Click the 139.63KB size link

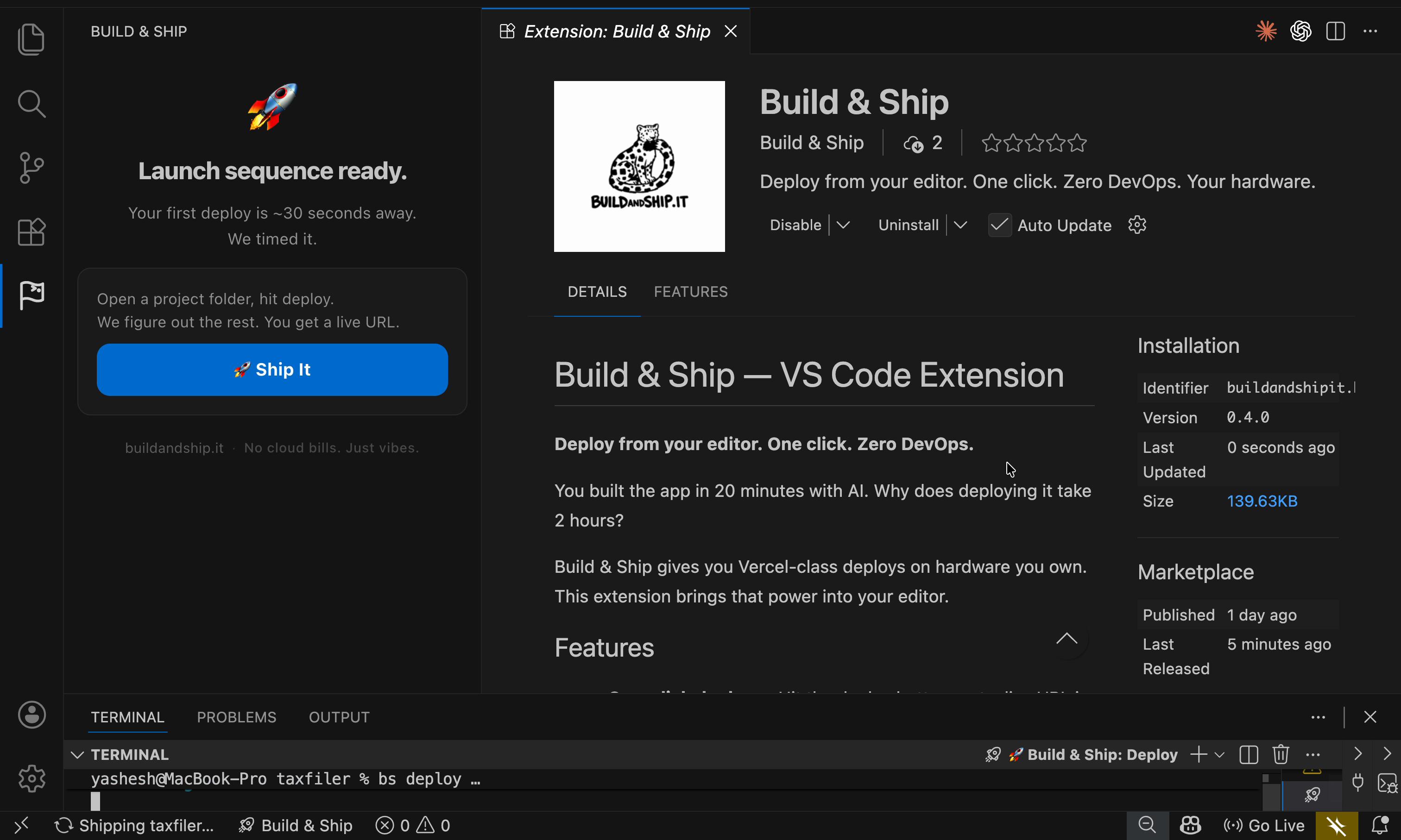point(1262,501)
